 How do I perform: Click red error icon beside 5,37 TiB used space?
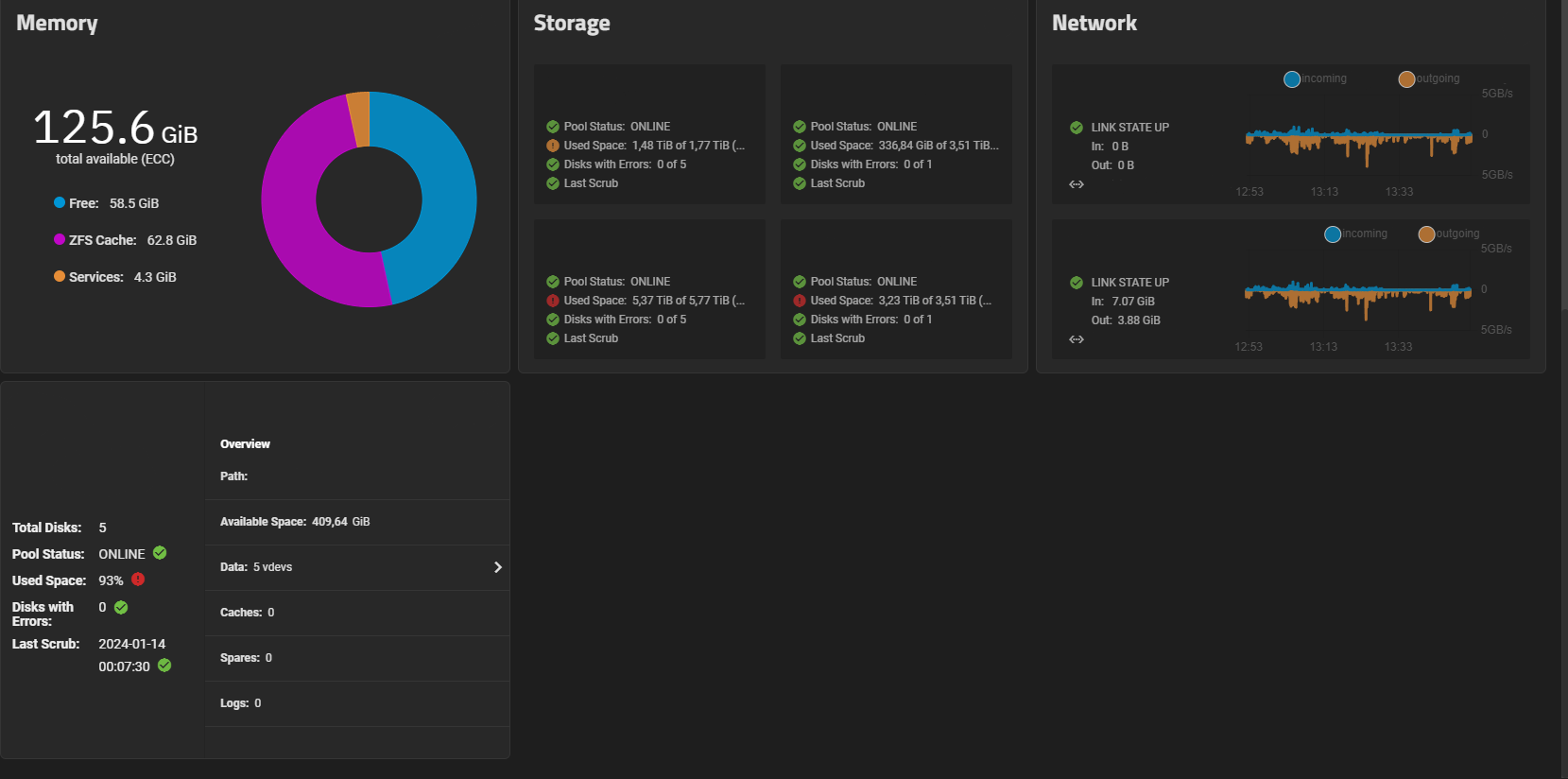coord(553,301)
